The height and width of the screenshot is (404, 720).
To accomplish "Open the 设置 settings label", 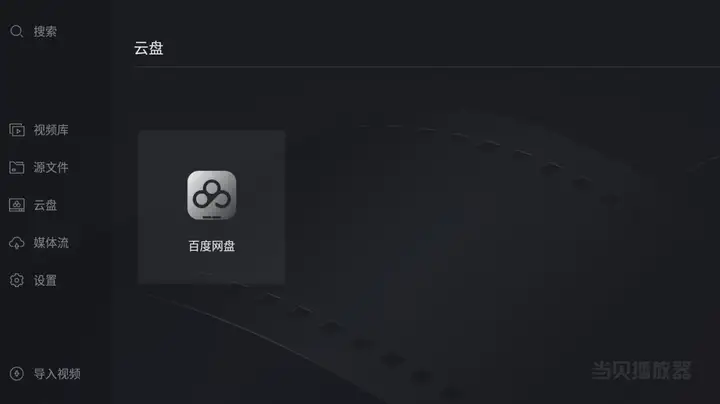I will tap(45, 281).
